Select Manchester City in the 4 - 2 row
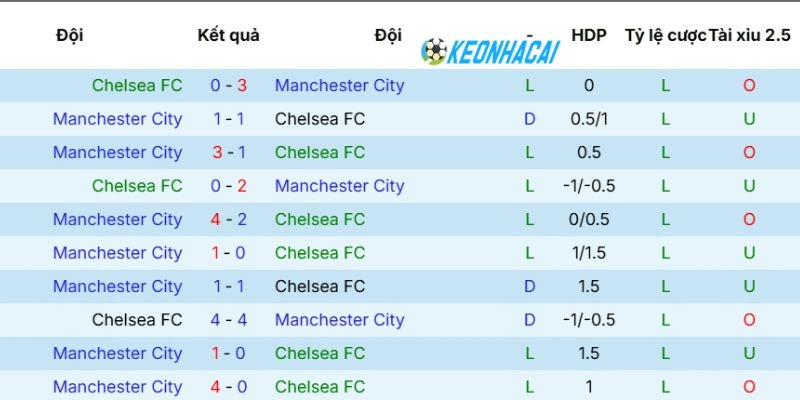Screen dimensions: 800x400 (117, 219)
